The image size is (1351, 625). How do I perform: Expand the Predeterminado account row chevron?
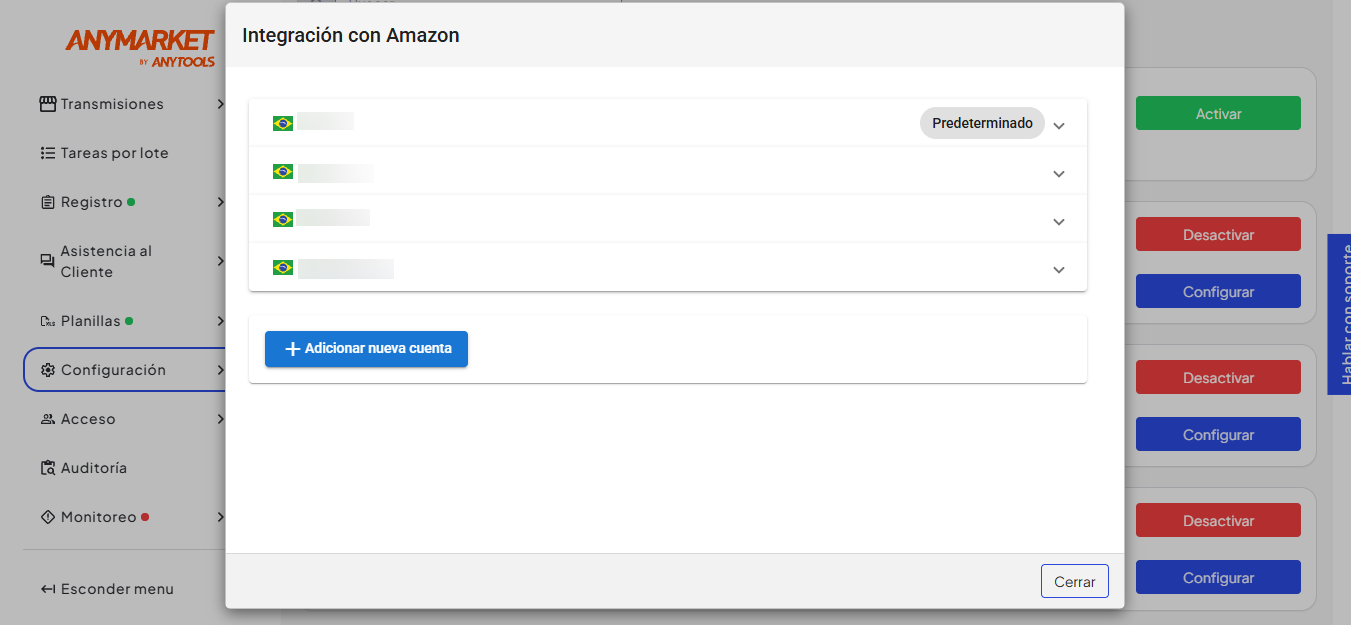[x=1059, y=126]
